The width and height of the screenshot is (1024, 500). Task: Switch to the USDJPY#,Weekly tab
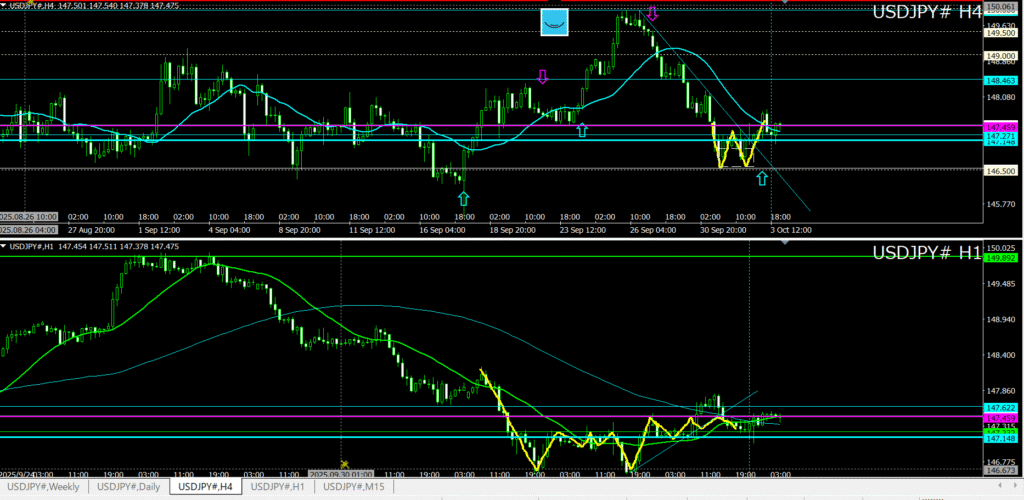pos(43,486)
